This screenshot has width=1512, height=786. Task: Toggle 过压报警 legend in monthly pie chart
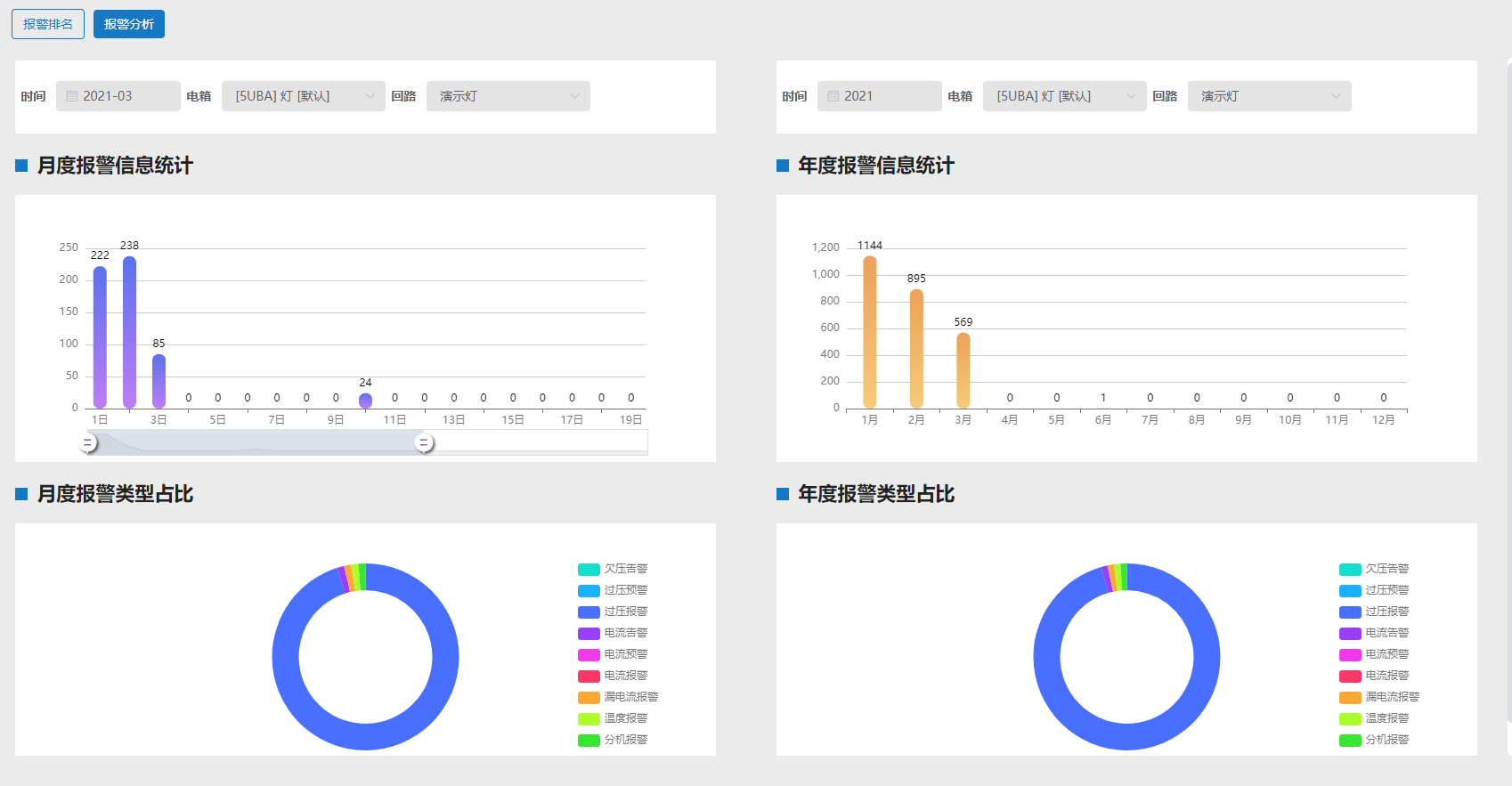click(614, 612)
